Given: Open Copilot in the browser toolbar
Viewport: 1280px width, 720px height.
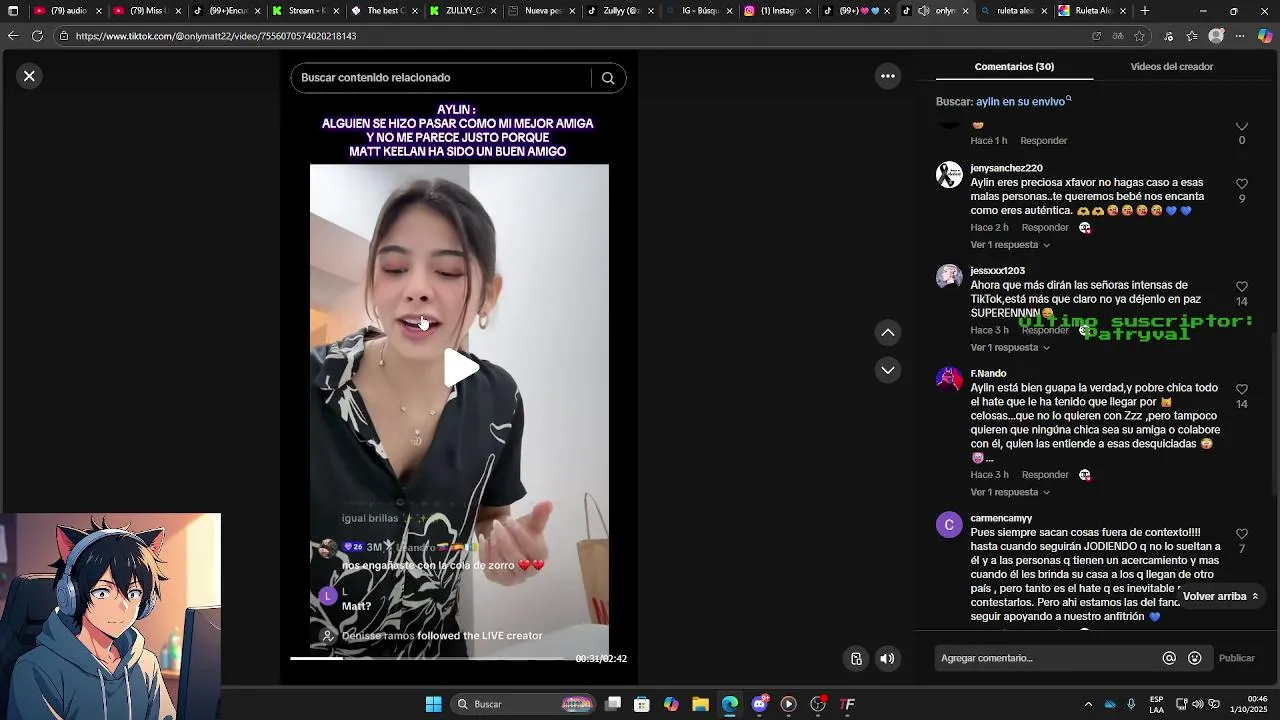Looking at the screenshot, I should coord(1265,36).
